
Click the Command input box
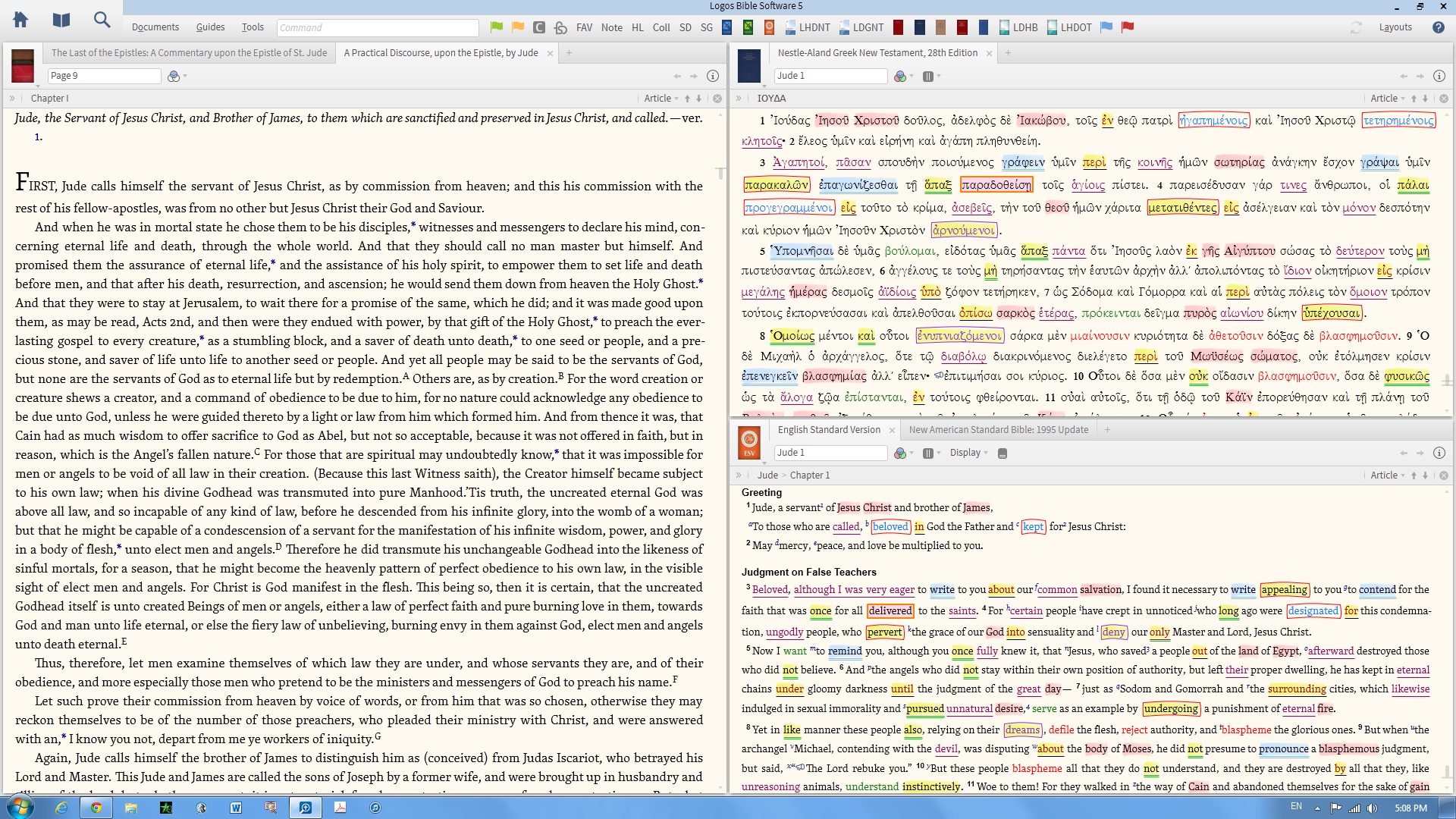pyautogui.click(x=377, y=28)
